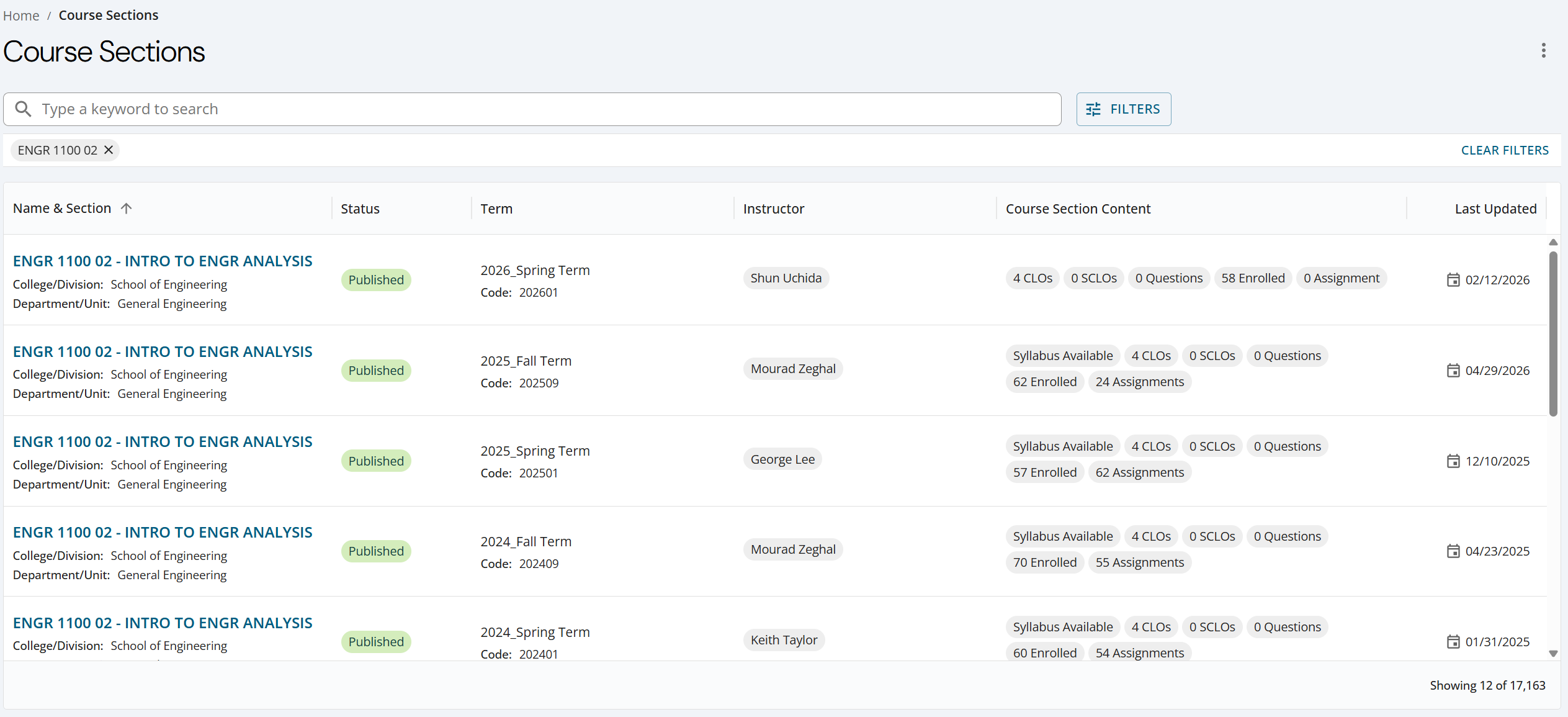Click the search magnifier icon

[23, 109]
